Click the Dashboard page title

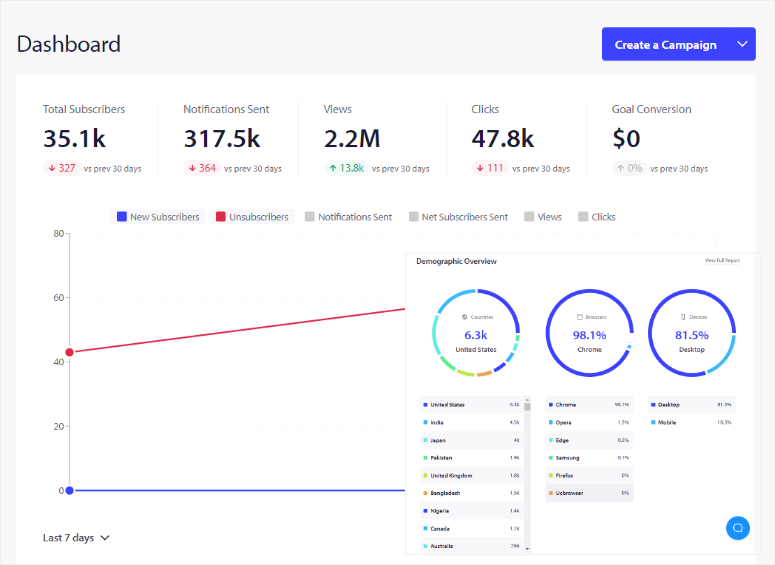(x=69, y=44)
